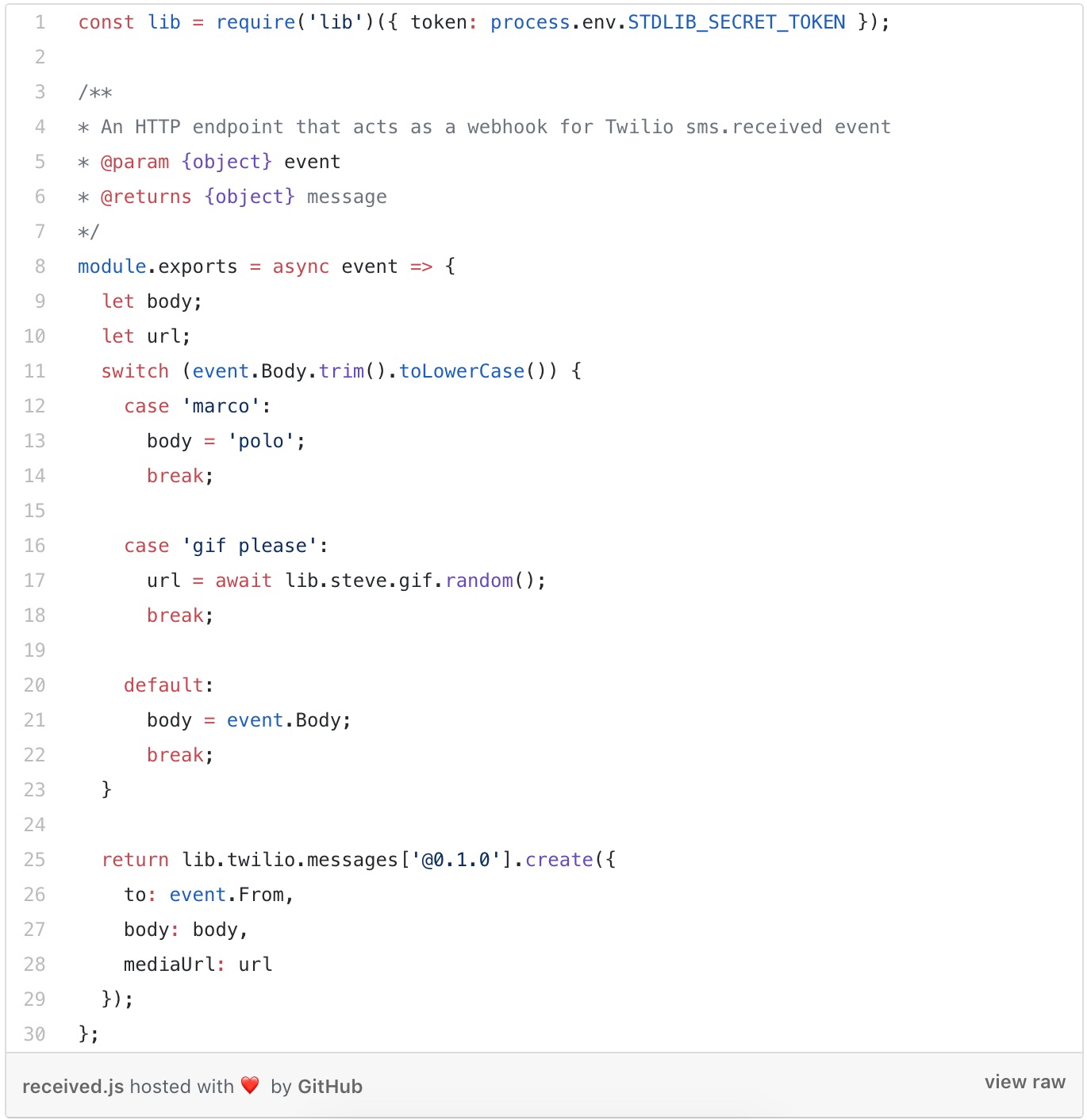The image size is (1087, 1120).
Task: Click the 'async' keyword
Action: pyautogui.click(x=301, y=267)
